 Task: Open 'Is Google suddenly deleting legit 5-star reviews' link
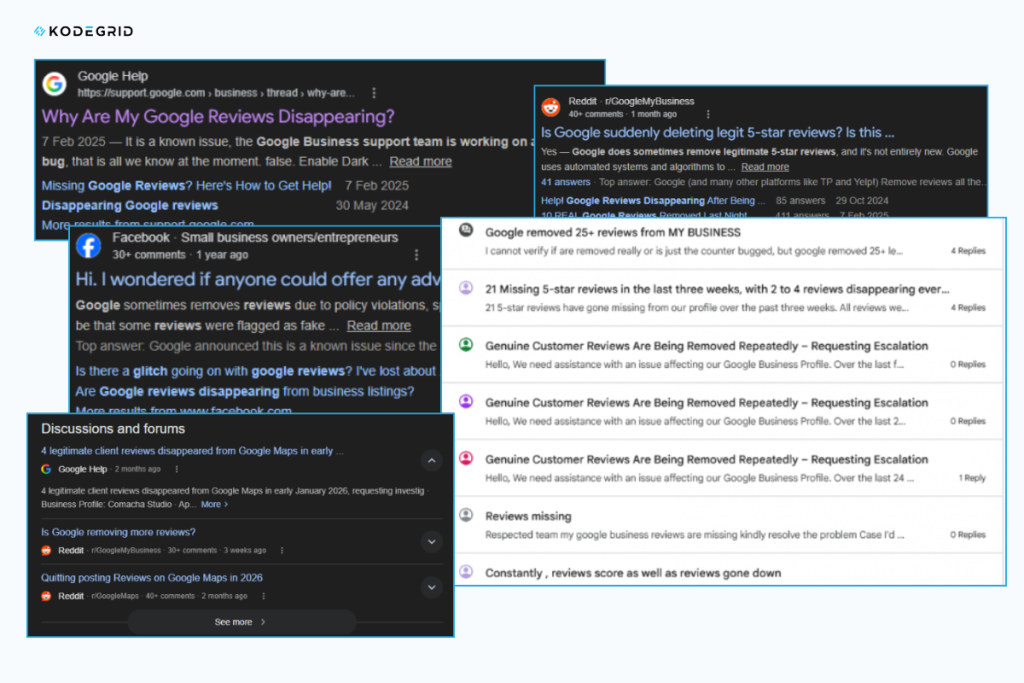pyautogui.click(x=717, y=131)
